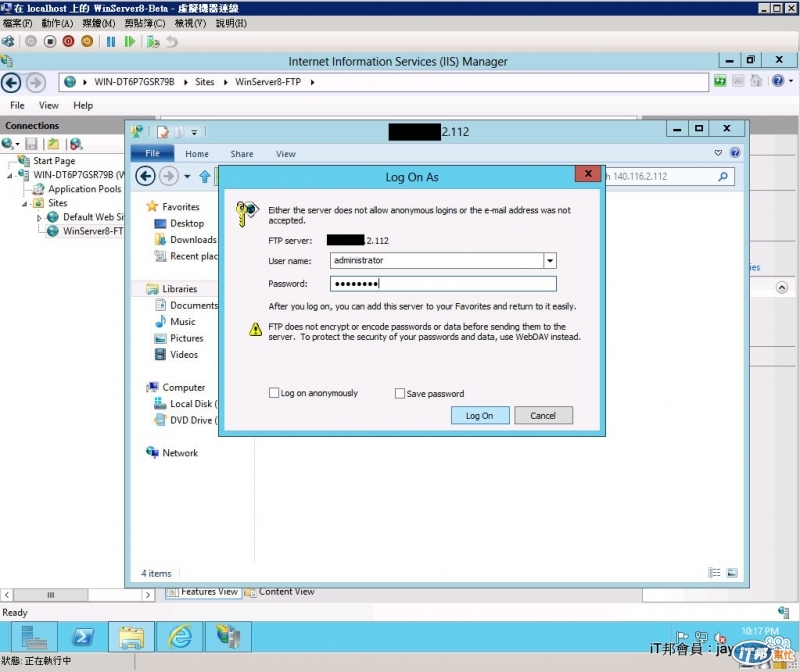The width and height of the screenshot is (800, 672).
Task: Click IIS Manager refresh page icon
Action: pyautogui.click(x=720, y=81)
